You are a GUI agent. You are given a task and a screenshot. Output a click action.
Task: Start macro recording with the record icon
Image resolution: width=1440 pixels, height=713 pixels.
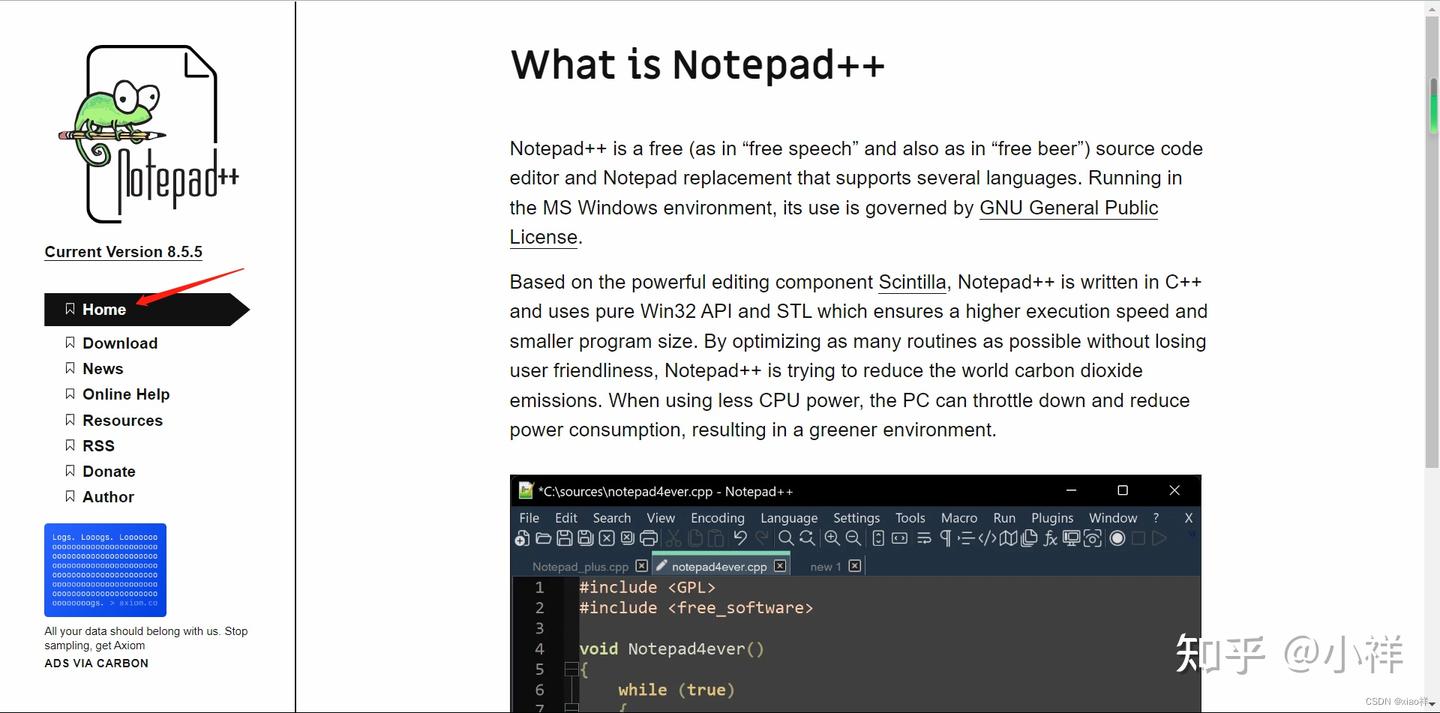point(1117,538)
